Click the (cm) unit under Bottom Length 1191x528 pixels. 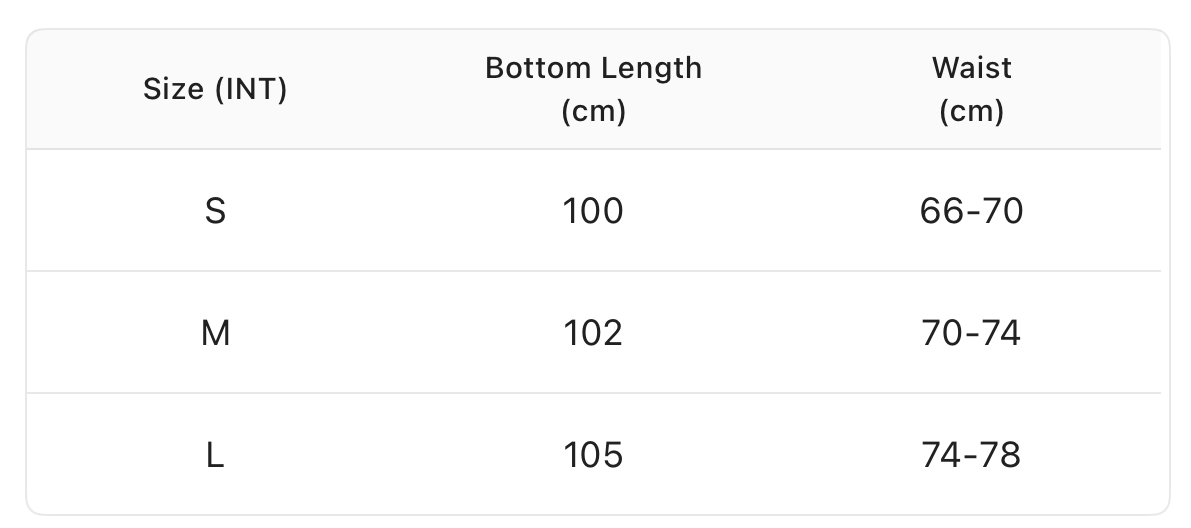[593, 111]
